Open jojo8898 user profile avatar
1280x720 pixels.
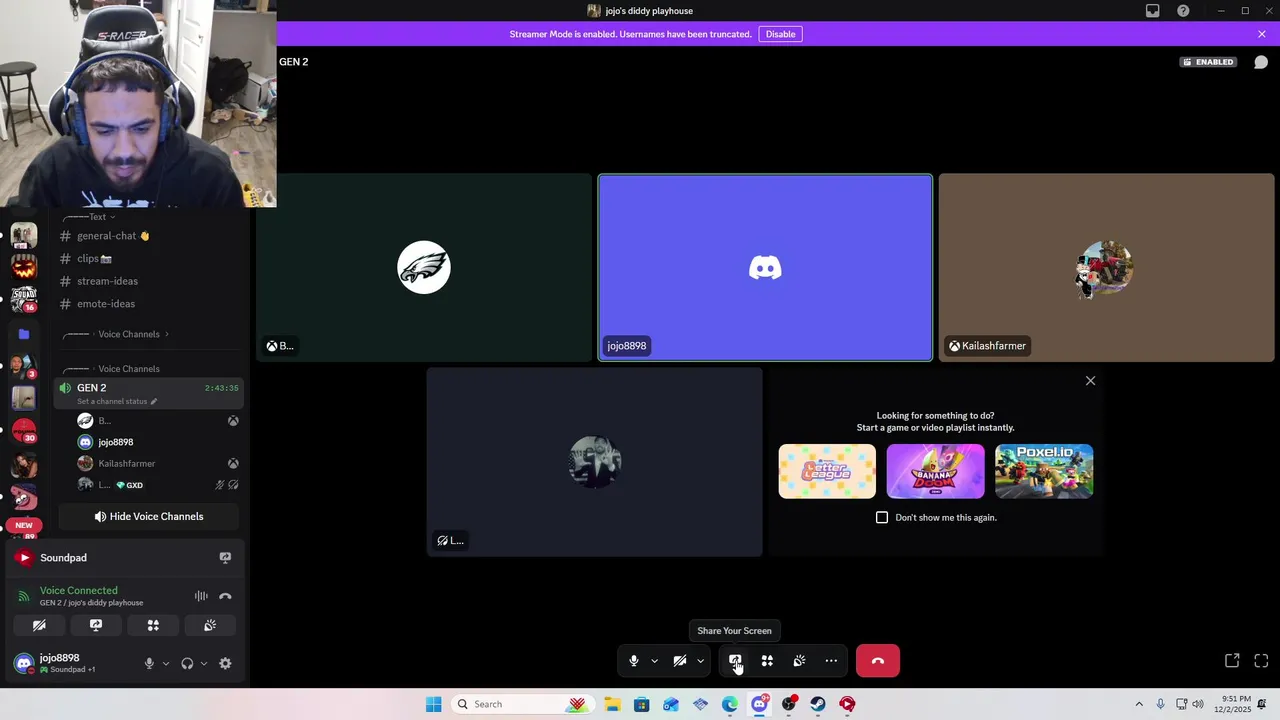point(24,664)
